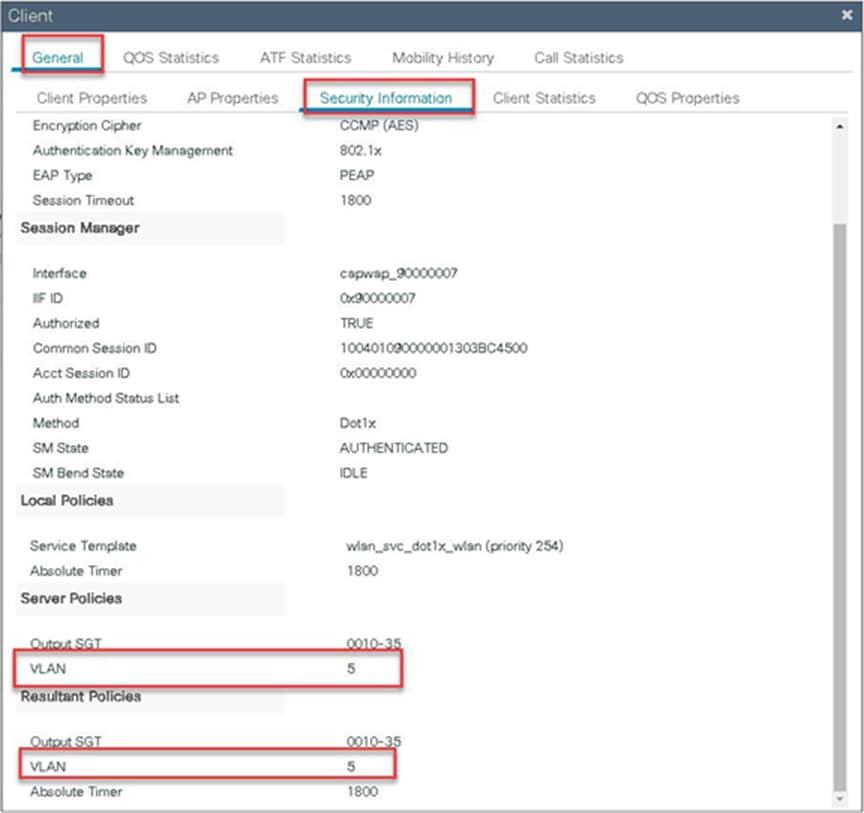Image resolution: width=864 pixels, height=813 pixels.
Task: Select the Client Statistics sub-tab
Action: click(544, 98)
